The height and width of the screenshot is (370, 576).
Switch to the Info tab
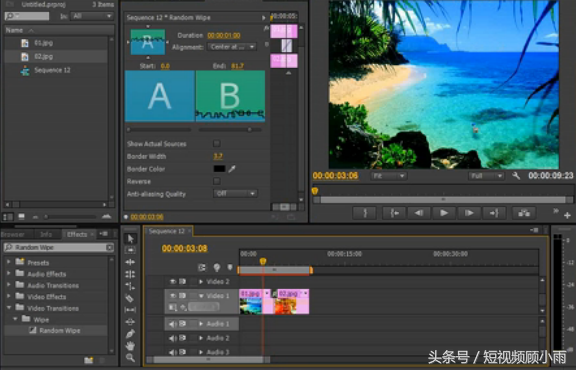click(46, 234)
